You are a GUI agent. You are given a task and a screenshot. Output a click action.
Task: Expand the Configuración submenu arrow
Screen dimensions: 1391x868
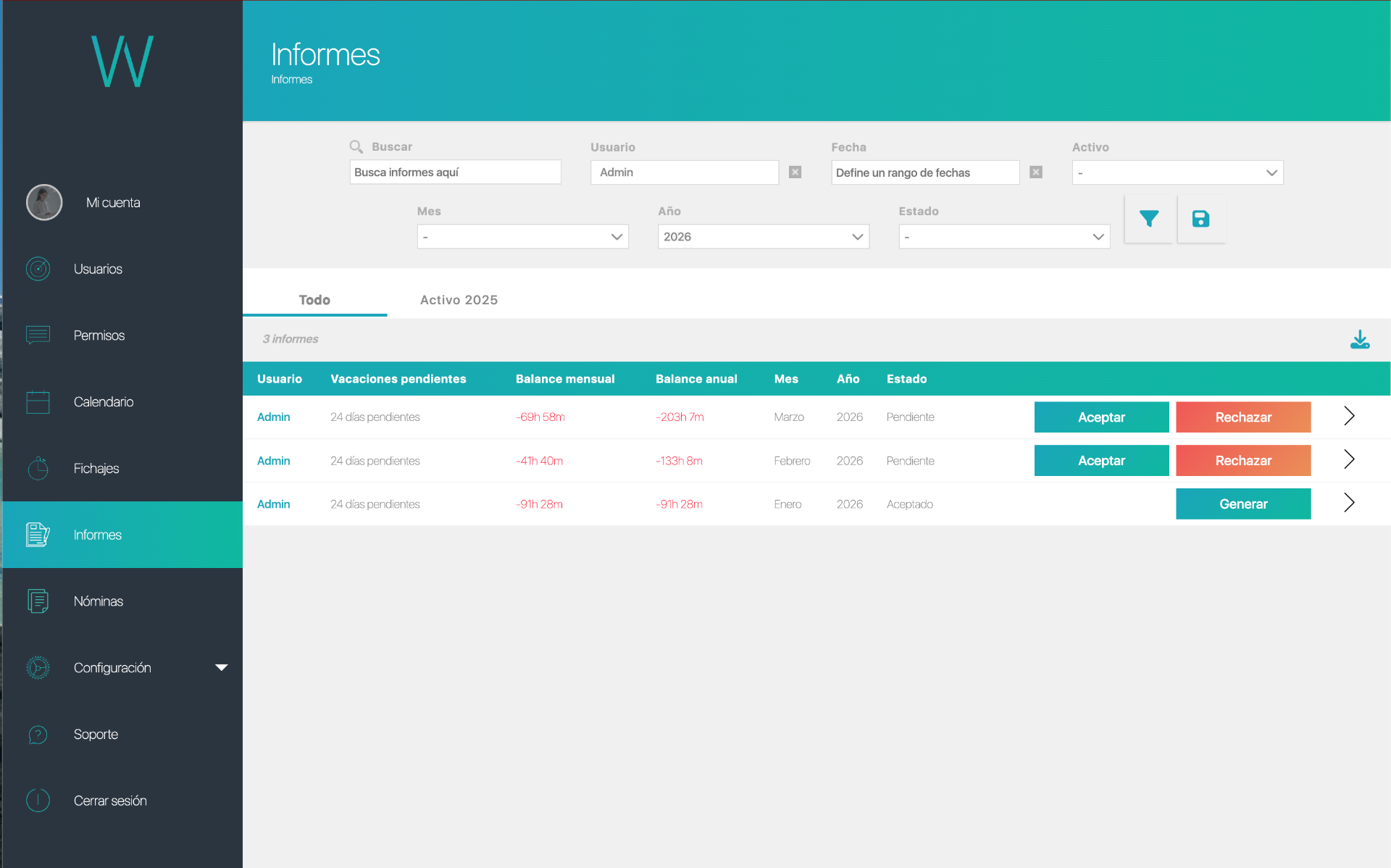(222, 667)
